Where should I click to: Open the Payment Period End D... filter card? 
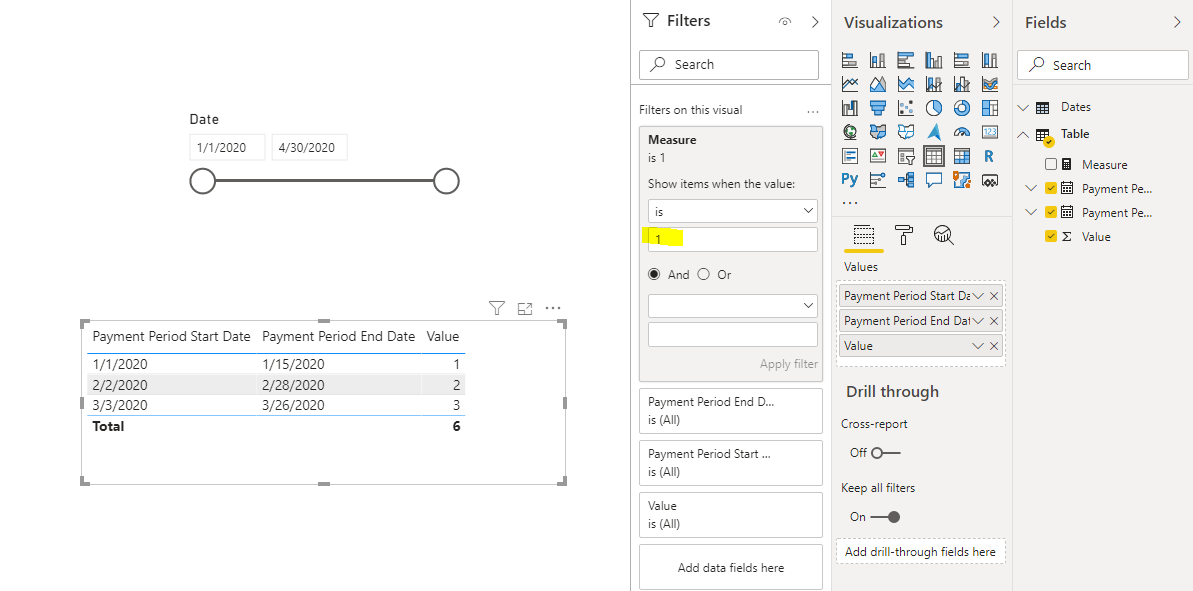click(x=731, y=411)
